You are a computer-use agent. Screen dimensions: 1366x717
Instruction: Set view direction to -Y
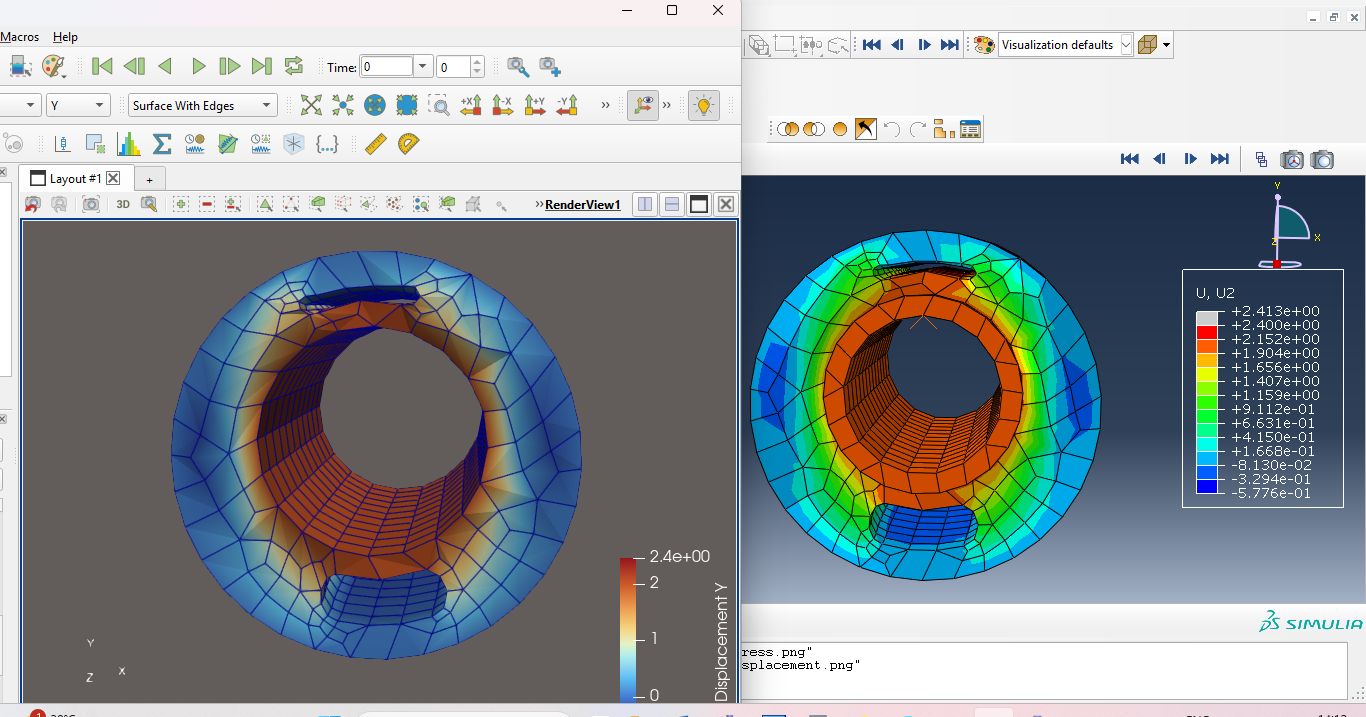[567, 105]
